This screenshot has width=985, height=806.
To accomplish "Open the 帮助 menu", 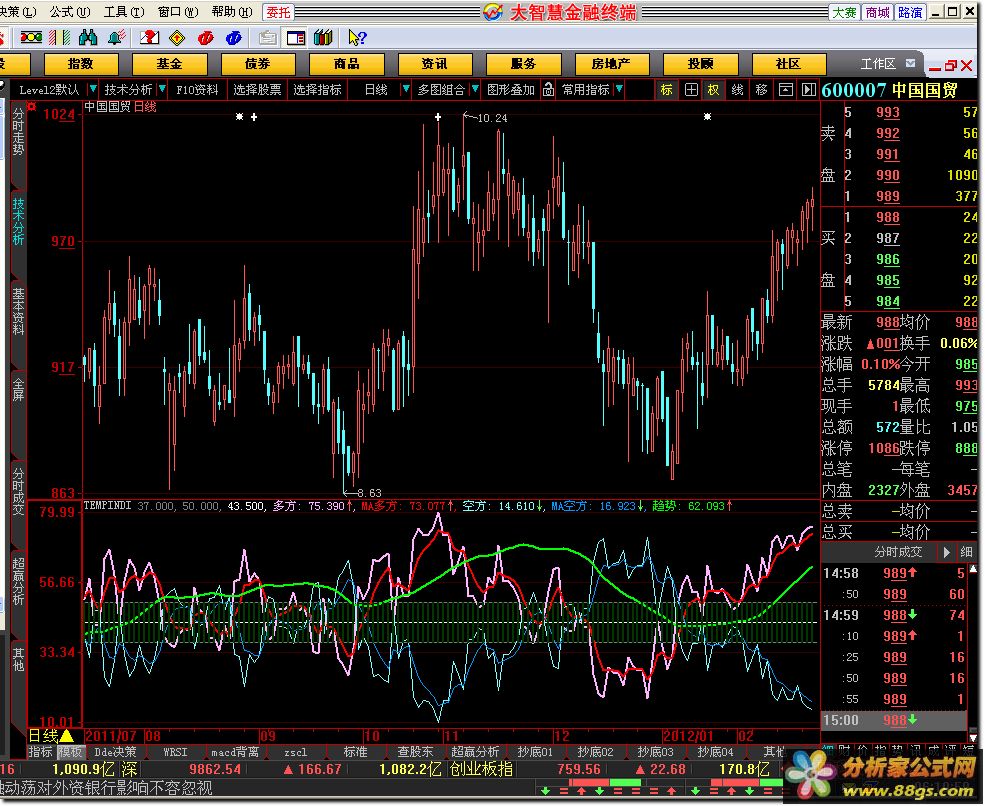I will click(x=232, y=12).
